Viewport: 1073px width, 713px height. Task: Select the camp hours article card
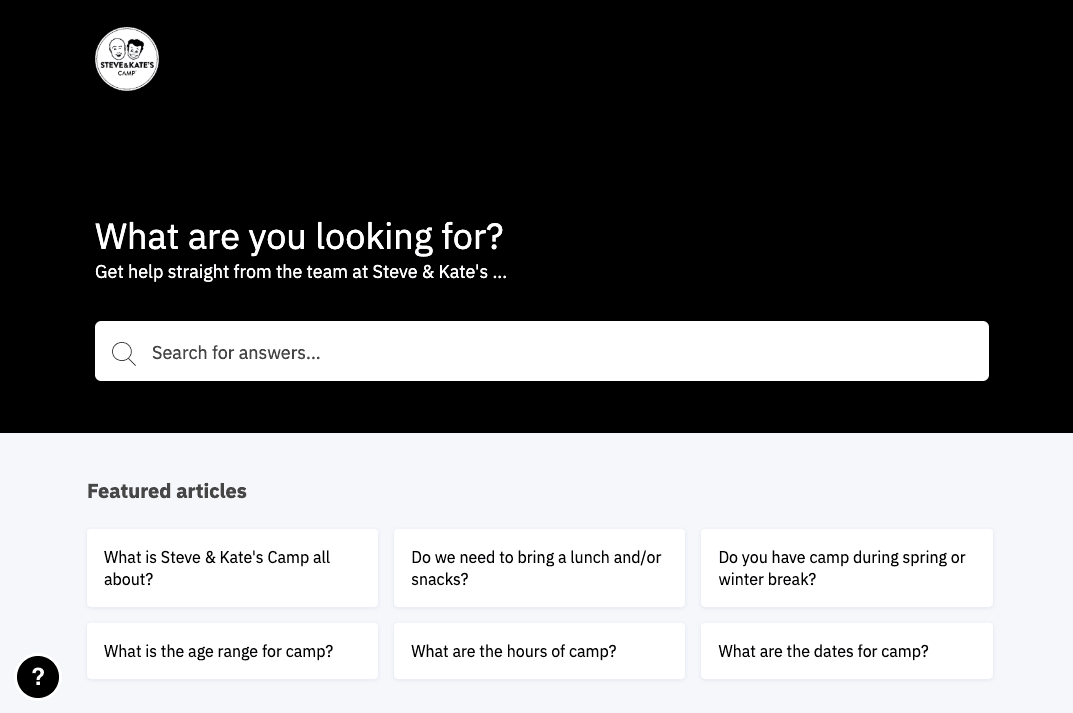point(539,651)
